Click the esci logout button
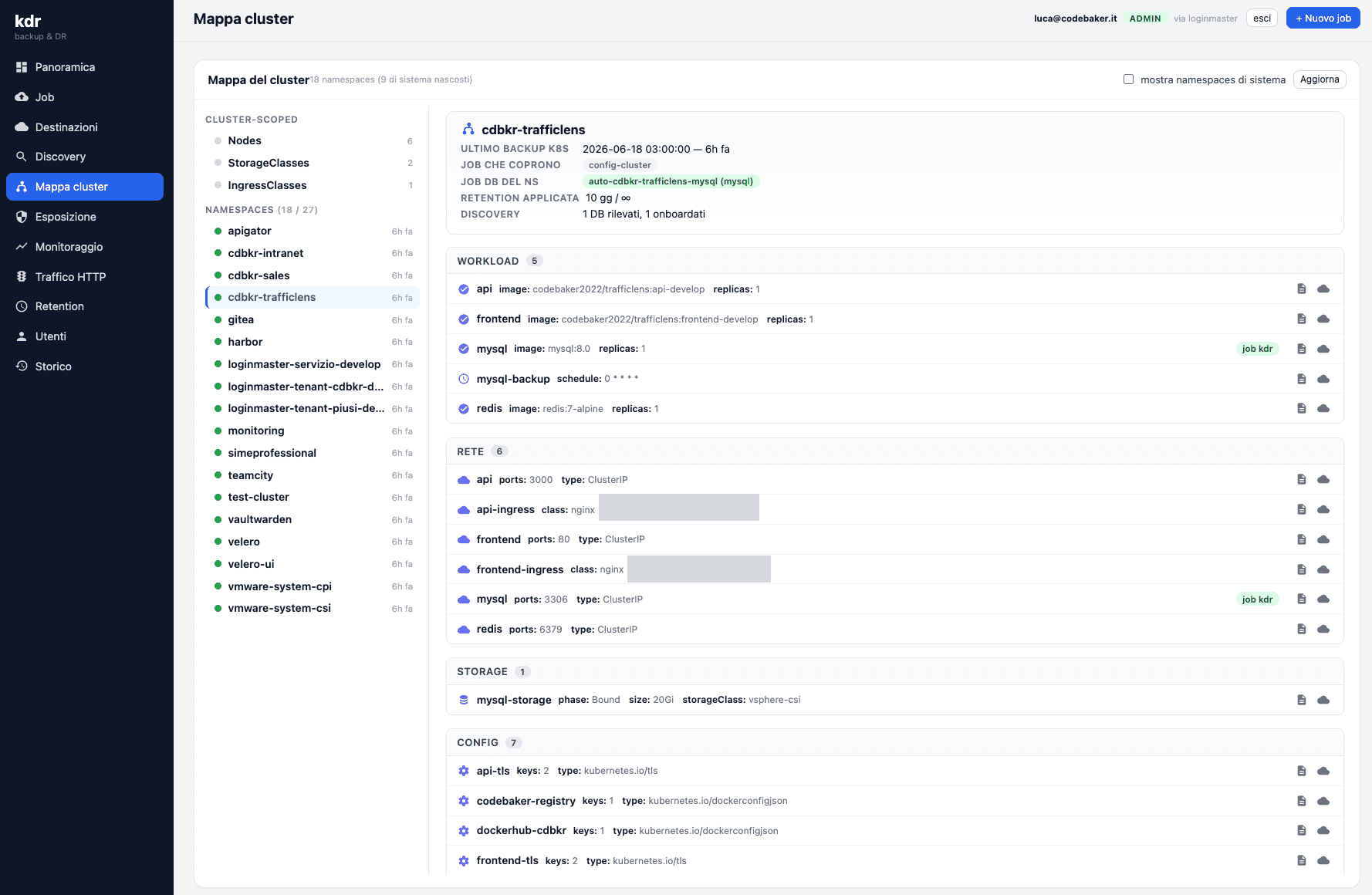1372x895 pixels. coord(1262,19)
